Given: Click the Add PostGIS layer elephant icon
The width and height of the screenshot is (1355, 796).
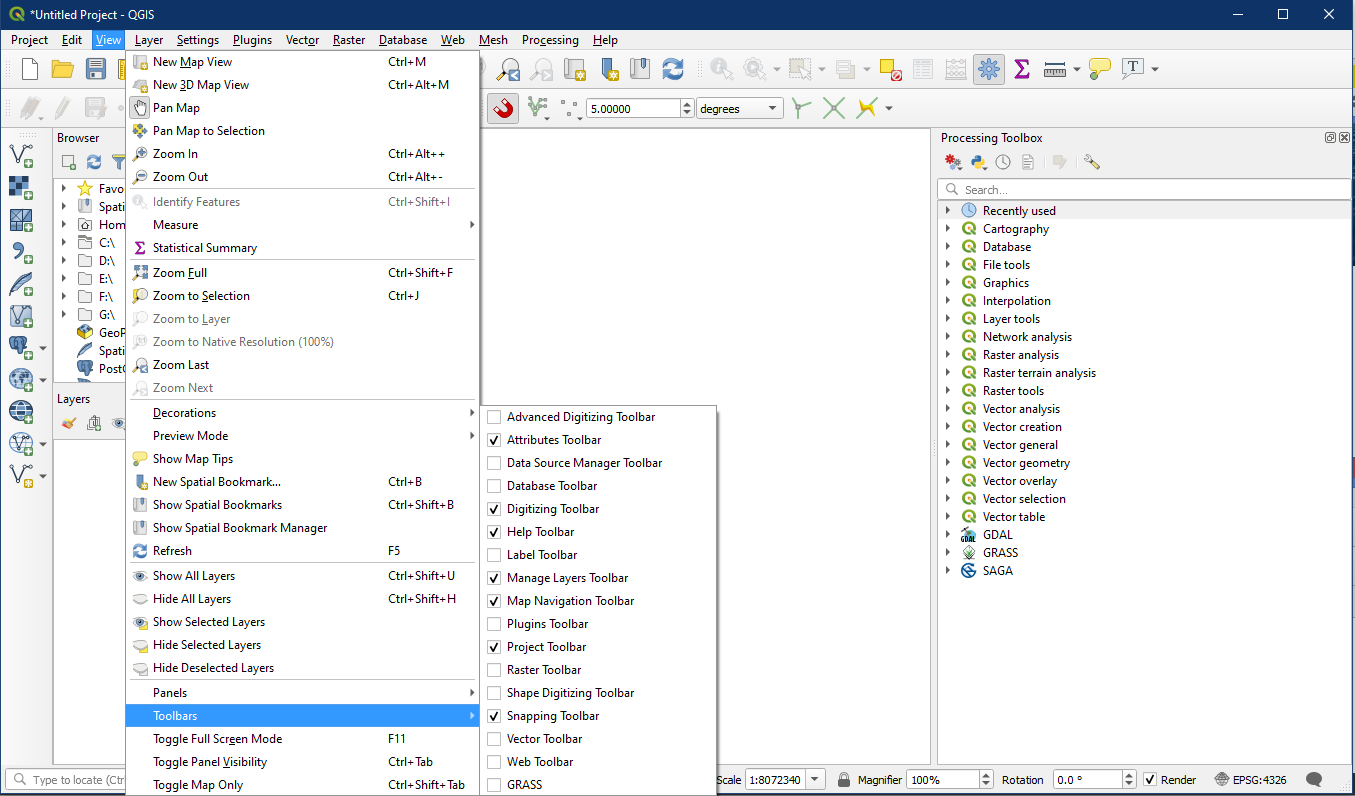Looking at the screenshot, I should coord(20,346).
